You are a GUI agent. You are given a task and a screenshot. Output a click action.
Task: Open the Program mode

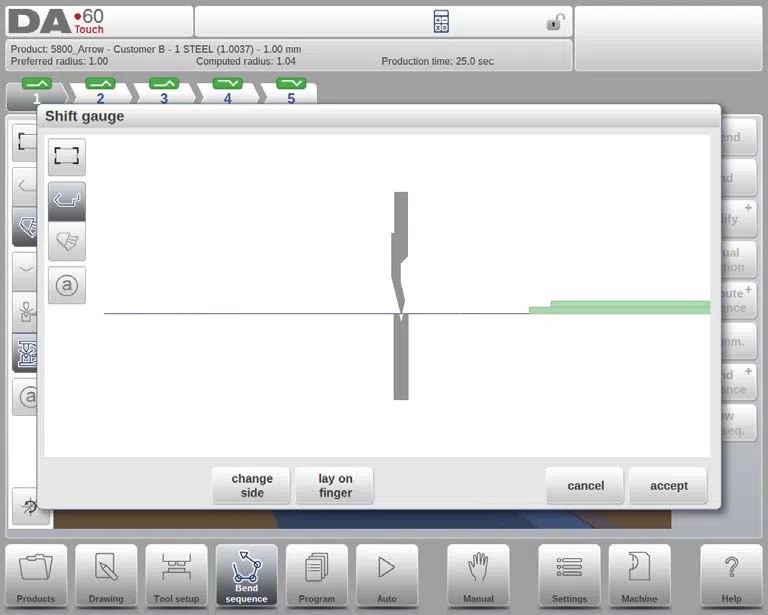[316, 576]
